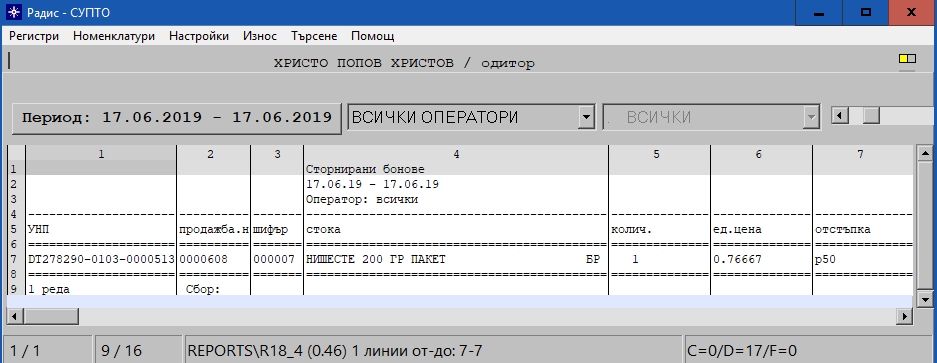This screenshot has height=363, width=937.
Task: Click the left arrow of the slider bar
Action: tap(840, 116)
